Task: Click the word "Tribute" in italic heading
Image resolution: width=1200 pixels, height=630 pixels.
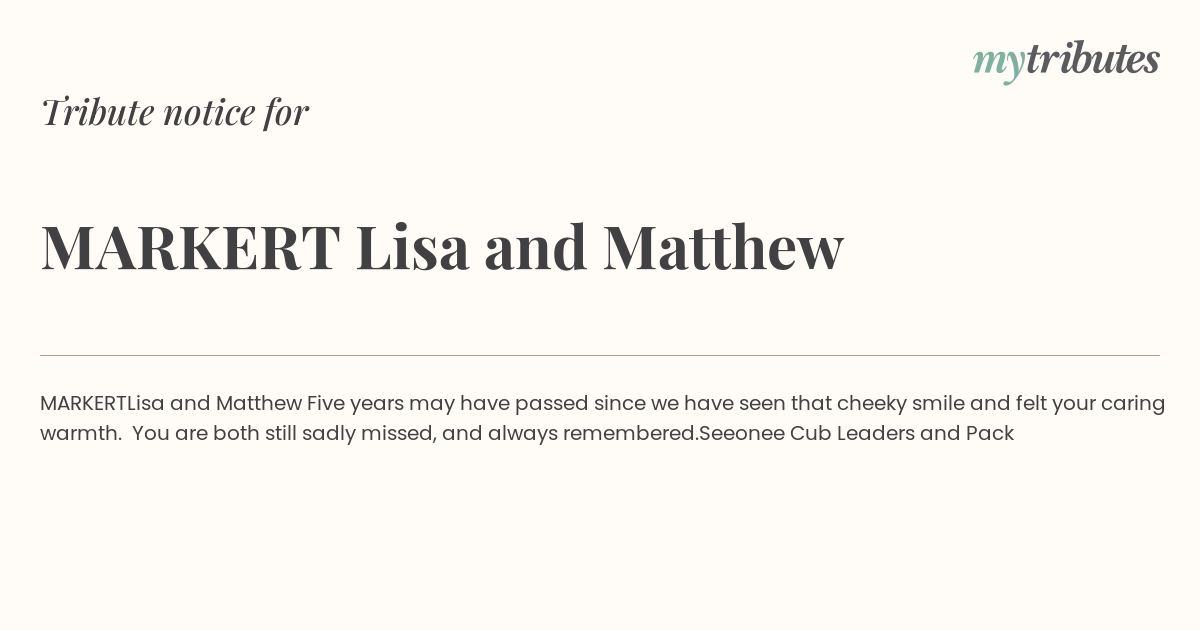Action: (x=97, y=112)
